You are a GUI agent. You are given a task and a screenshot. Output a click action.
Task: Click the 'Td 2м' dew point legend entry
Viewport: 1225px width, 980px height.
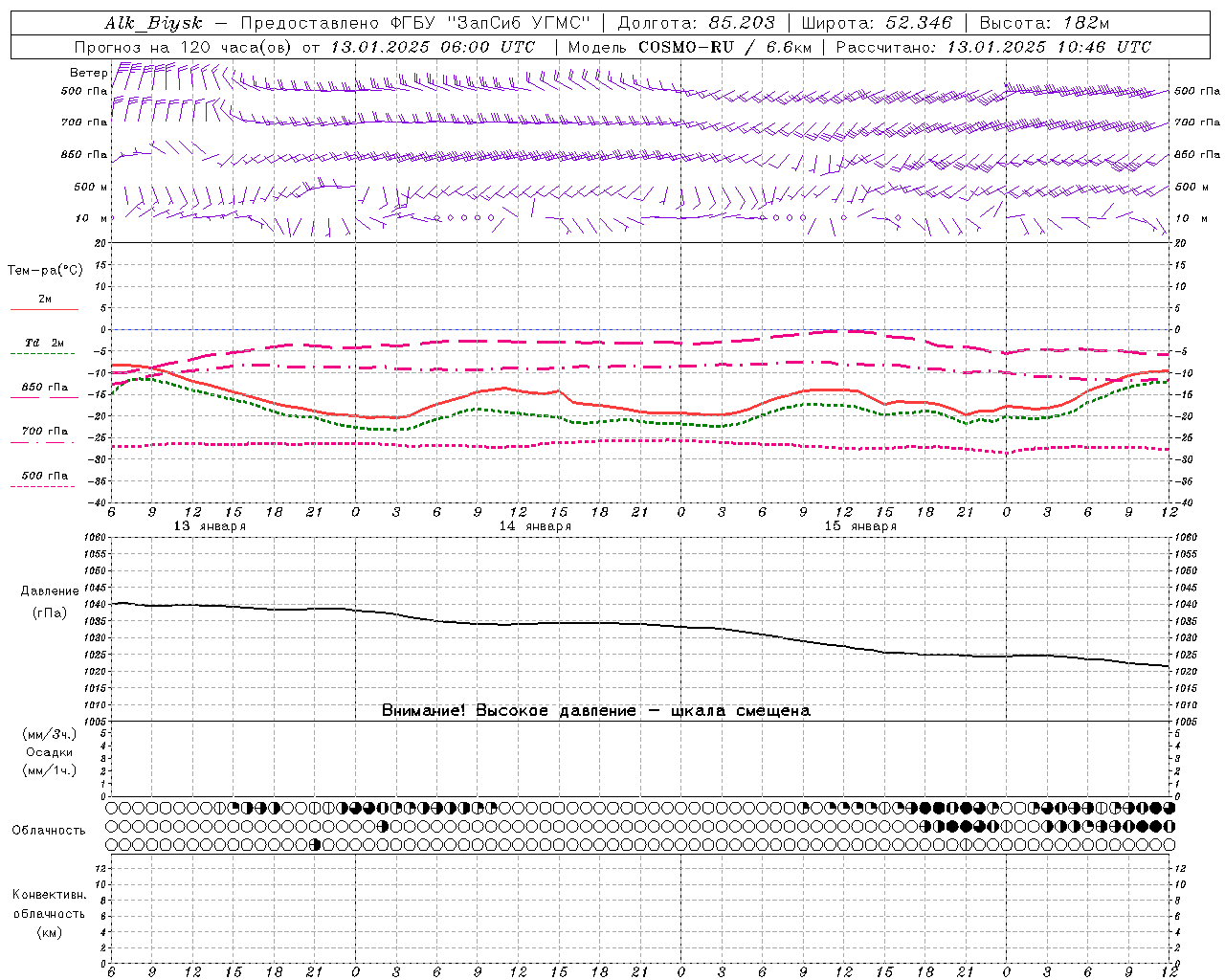[45, 343]
